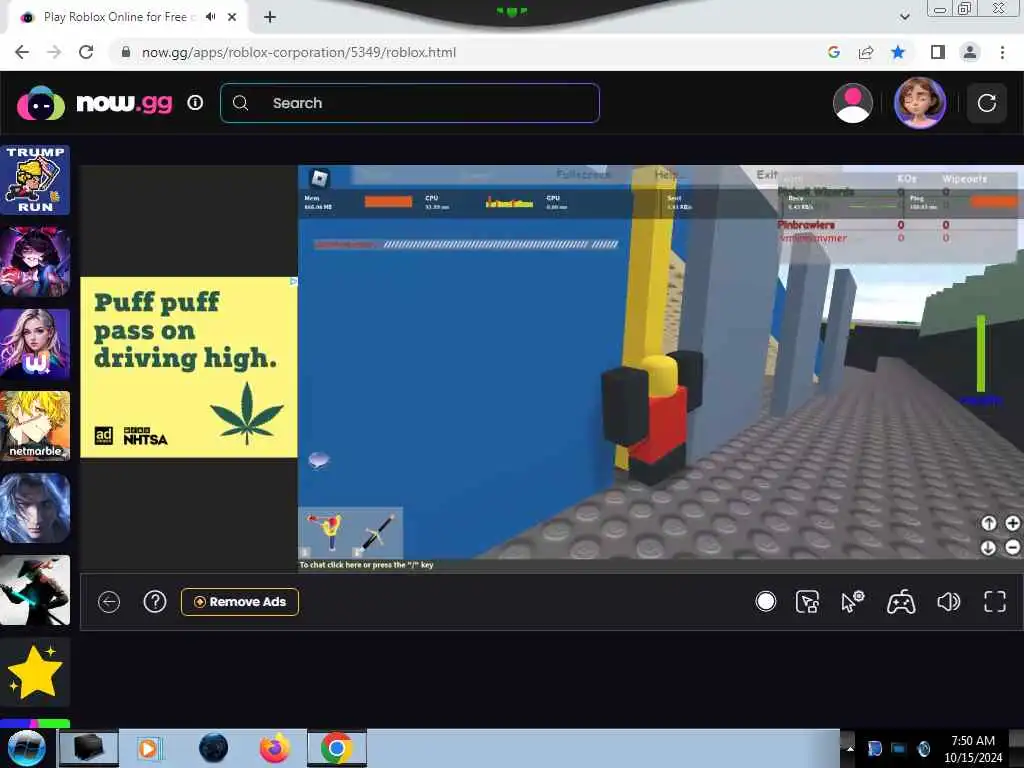The image size is (1024, 768).
Task: Open the yellow star sidebar icon
Action: (35, 672)
